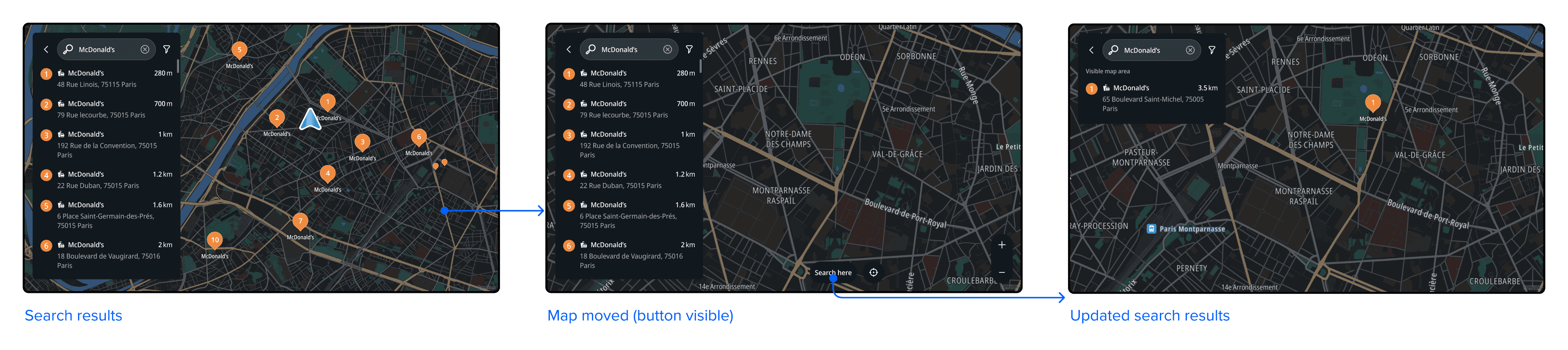1568x350 pixels.
Task: Open filter options in the middle panel
Action: tap(689, 49)
